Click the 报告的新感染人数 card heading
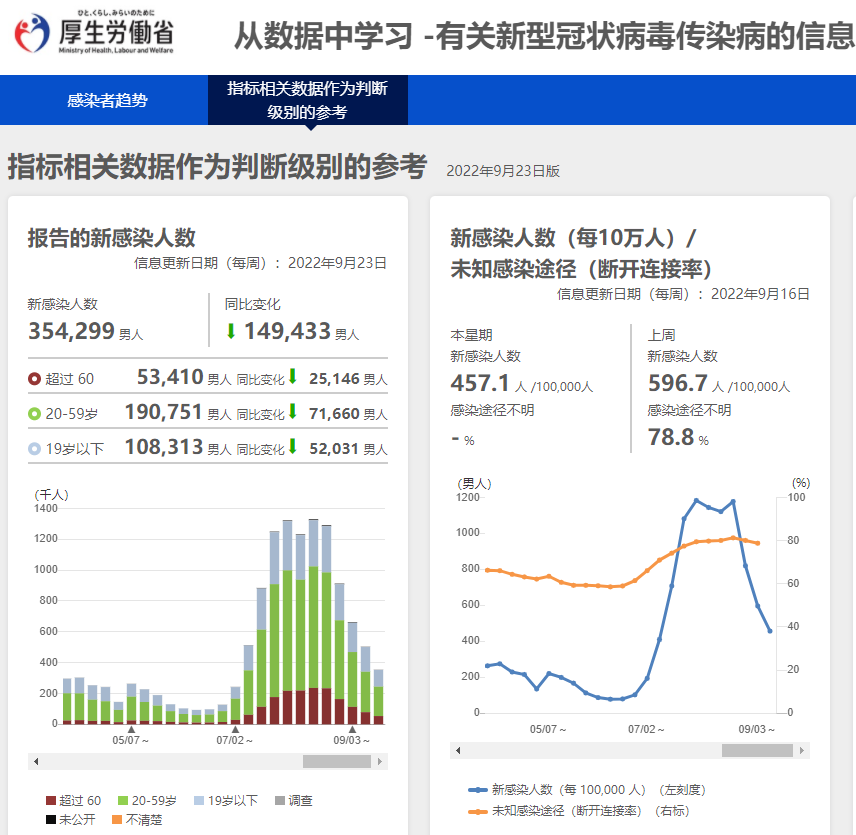Screen dimensions: 856x835 point(111,238)
